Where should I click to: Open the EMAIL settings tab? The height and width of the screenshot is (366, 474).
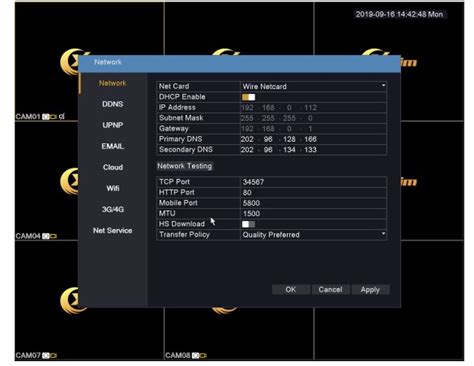coord(113,146)
